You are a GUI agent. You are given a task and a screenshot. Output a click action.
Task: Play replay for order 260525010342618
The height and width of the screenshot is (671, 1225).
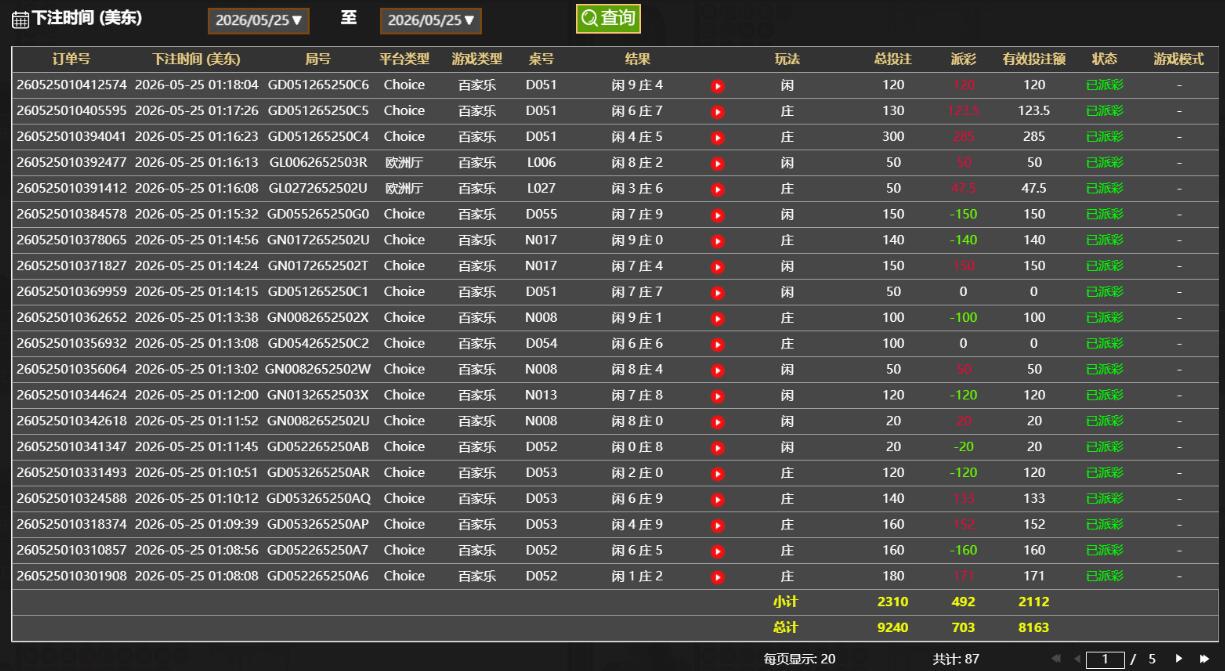click(717, 423)
